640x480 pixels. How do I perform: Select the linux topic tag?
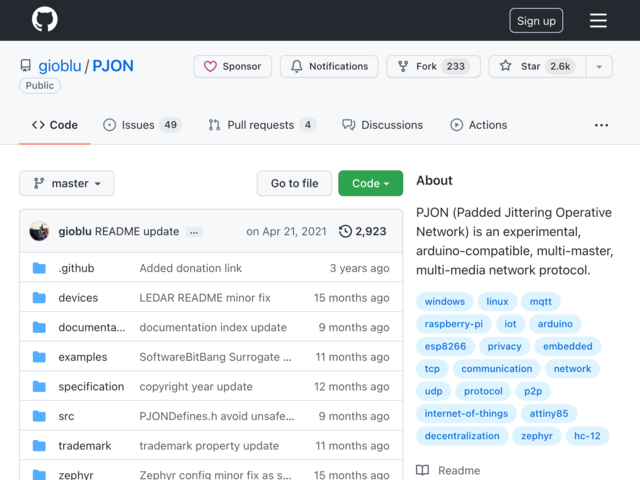click(497, 302)
